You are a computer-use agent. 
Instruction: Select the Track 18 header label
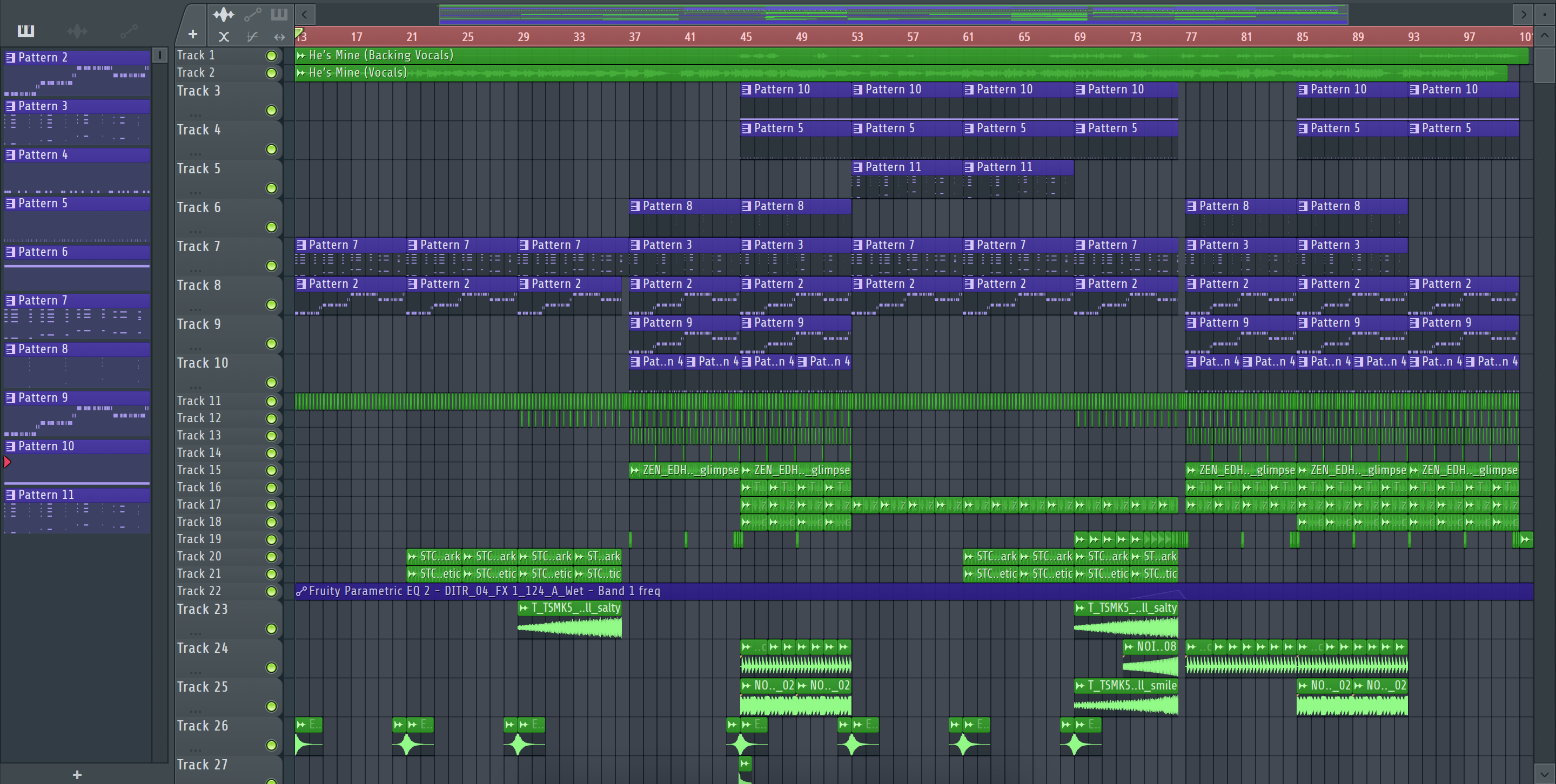click(199, 522)
